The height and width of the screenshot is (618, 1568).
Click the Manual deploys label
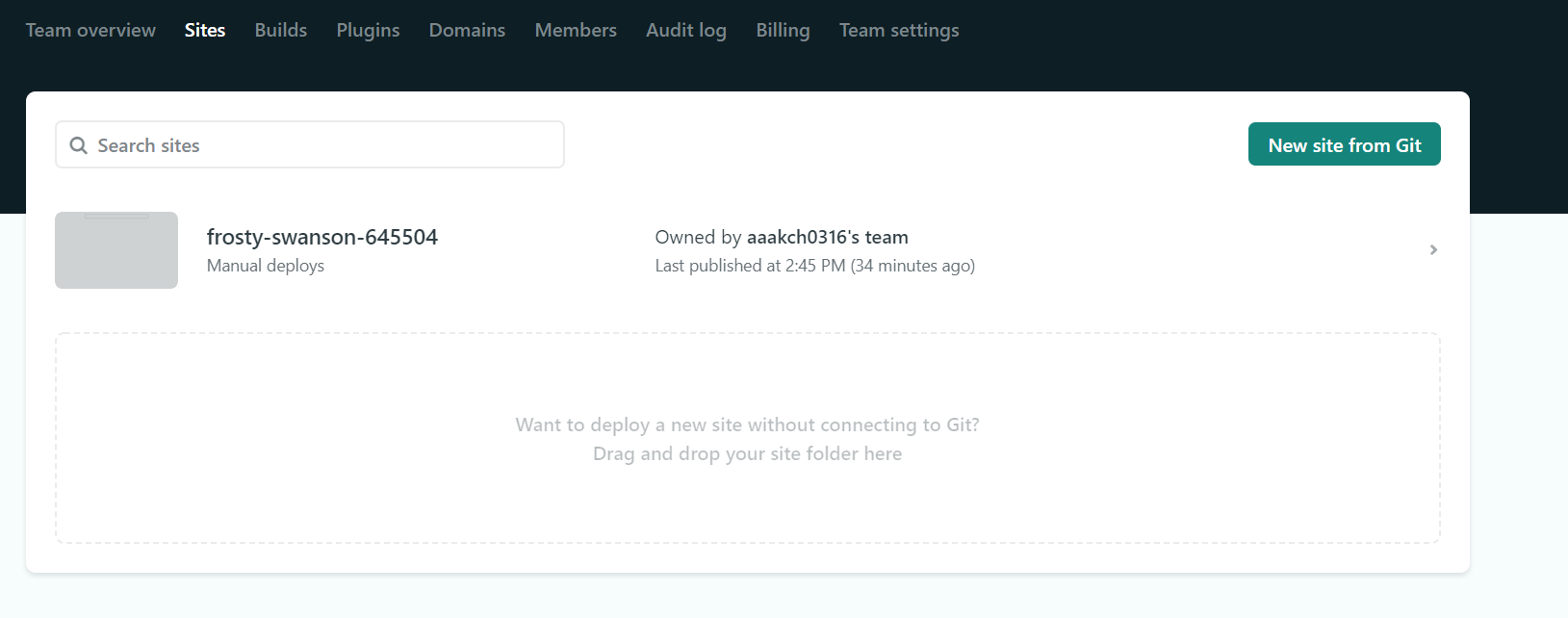(x=266, y=266)
